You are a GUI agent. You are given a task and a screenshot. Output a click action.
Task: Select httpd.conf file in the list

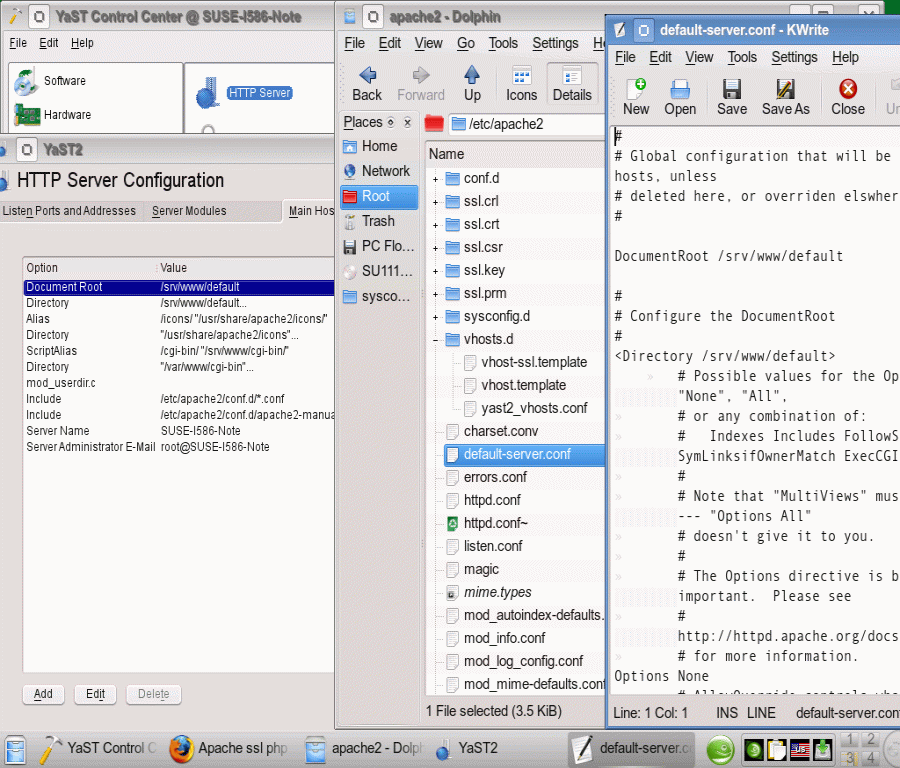point(491,500)
